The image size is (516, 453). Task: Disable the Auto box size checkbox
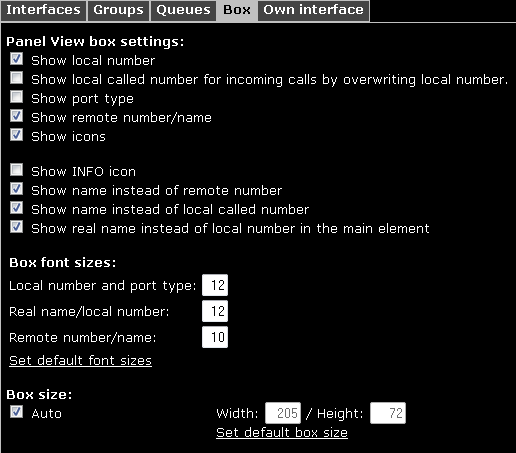coord(16,412)
